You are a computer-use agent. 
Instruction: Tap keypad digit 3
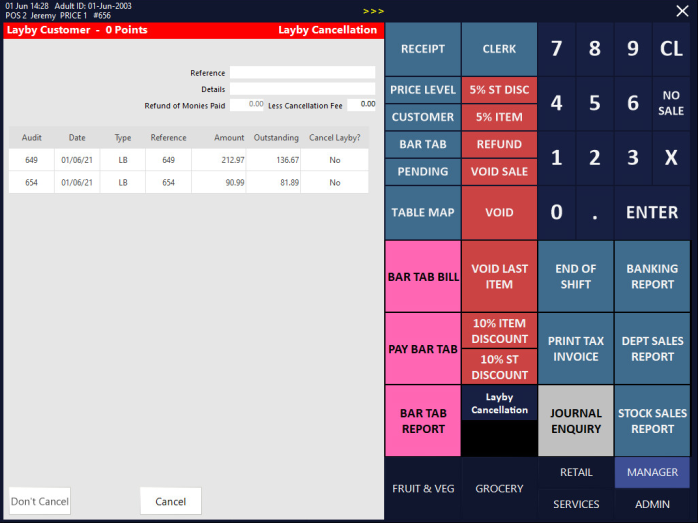(633, 158)
